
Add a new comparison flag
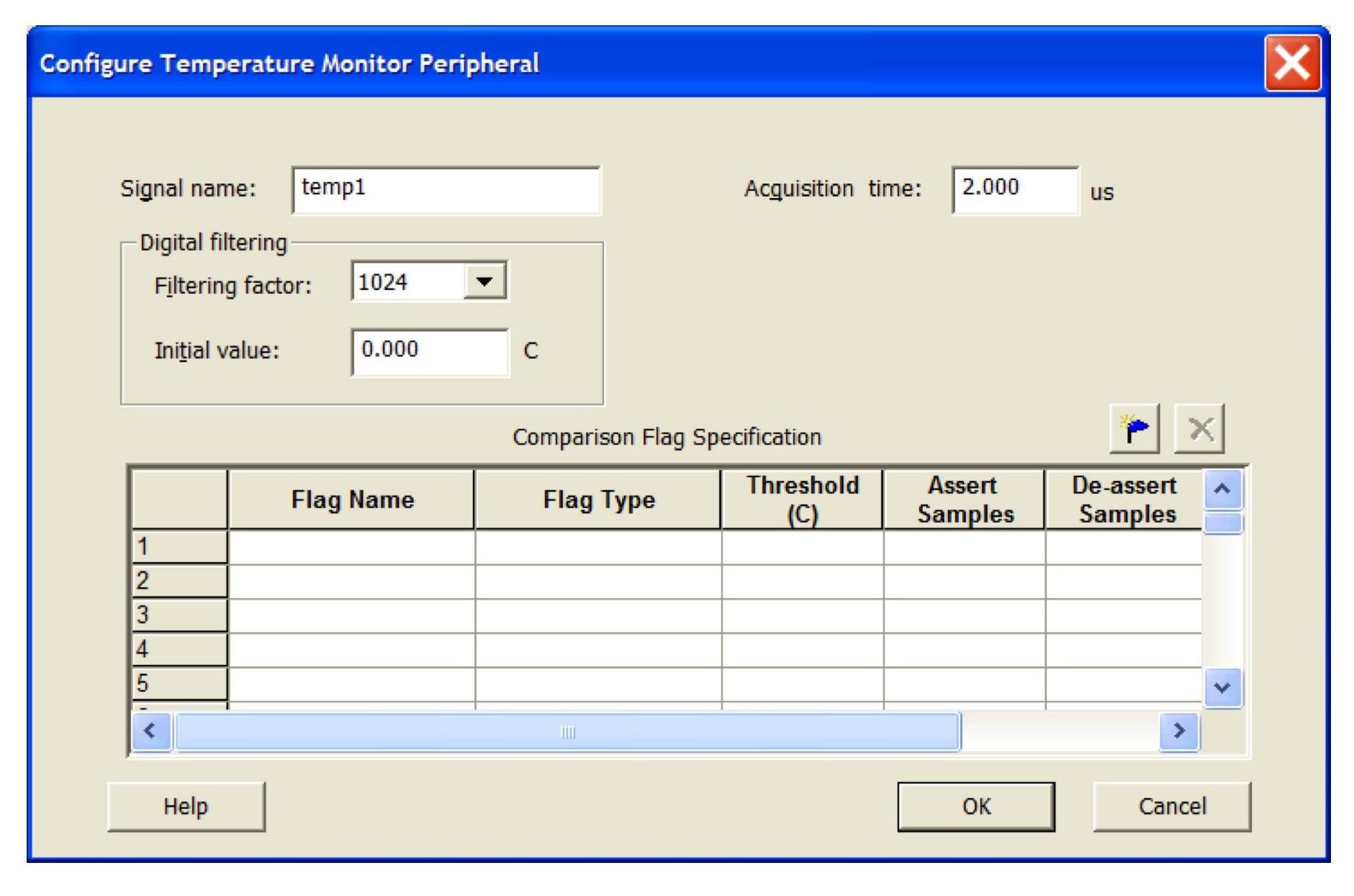pos(1134,429)
